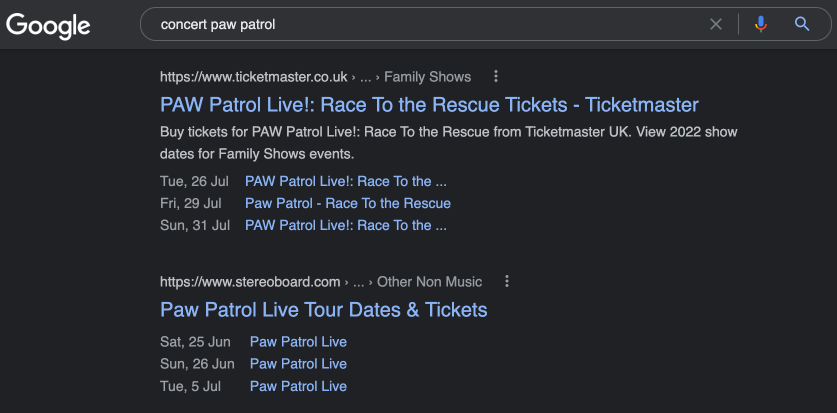This screenshot has width=837, height=413.
Task: Click the Family Shows breadcrumb text
Action: 428,77
